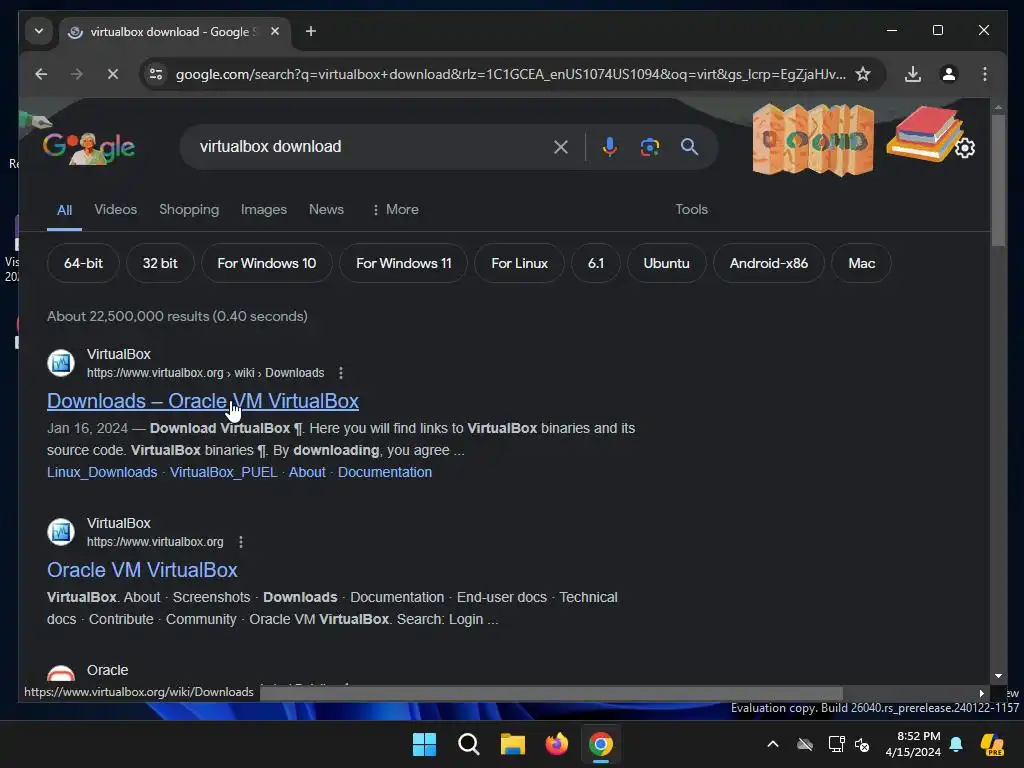Viewport: 1024px width, 768px height.
Task: Launch Firefox from taskbar
Action: (x=556, y=744)
